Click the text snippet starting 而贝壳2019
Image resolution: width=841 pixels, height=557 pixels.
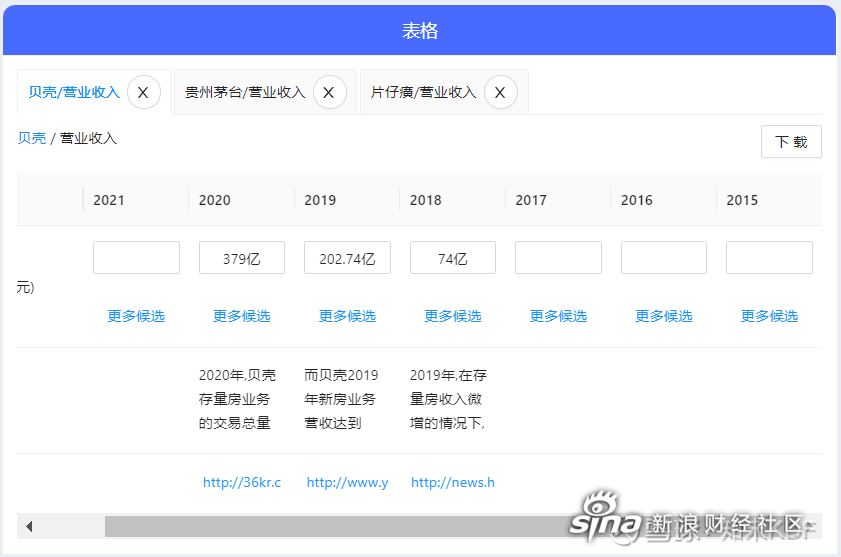(342, 399)
